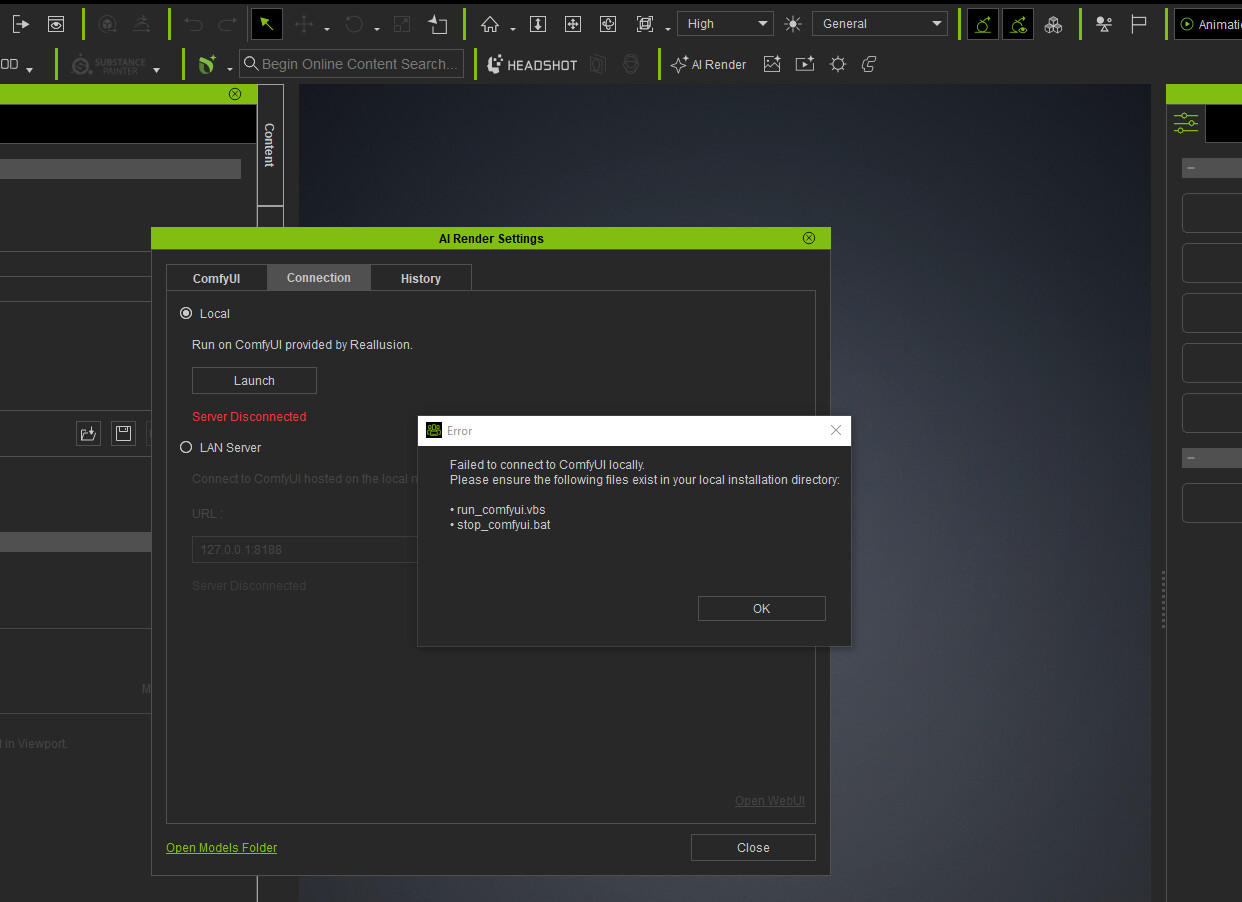Screen dimensions: 1242x902
Task: Click the Home view icon
Action: 490,24
